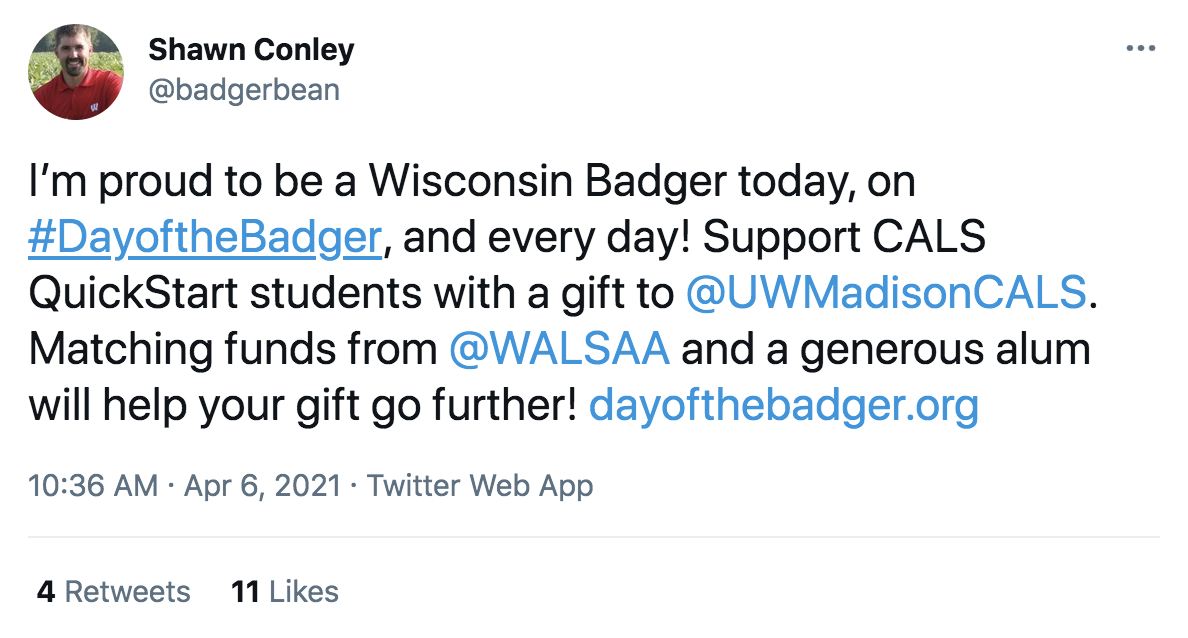
Task: Click the 10:36 AM tweet time
Action: [x=92, y=487]
